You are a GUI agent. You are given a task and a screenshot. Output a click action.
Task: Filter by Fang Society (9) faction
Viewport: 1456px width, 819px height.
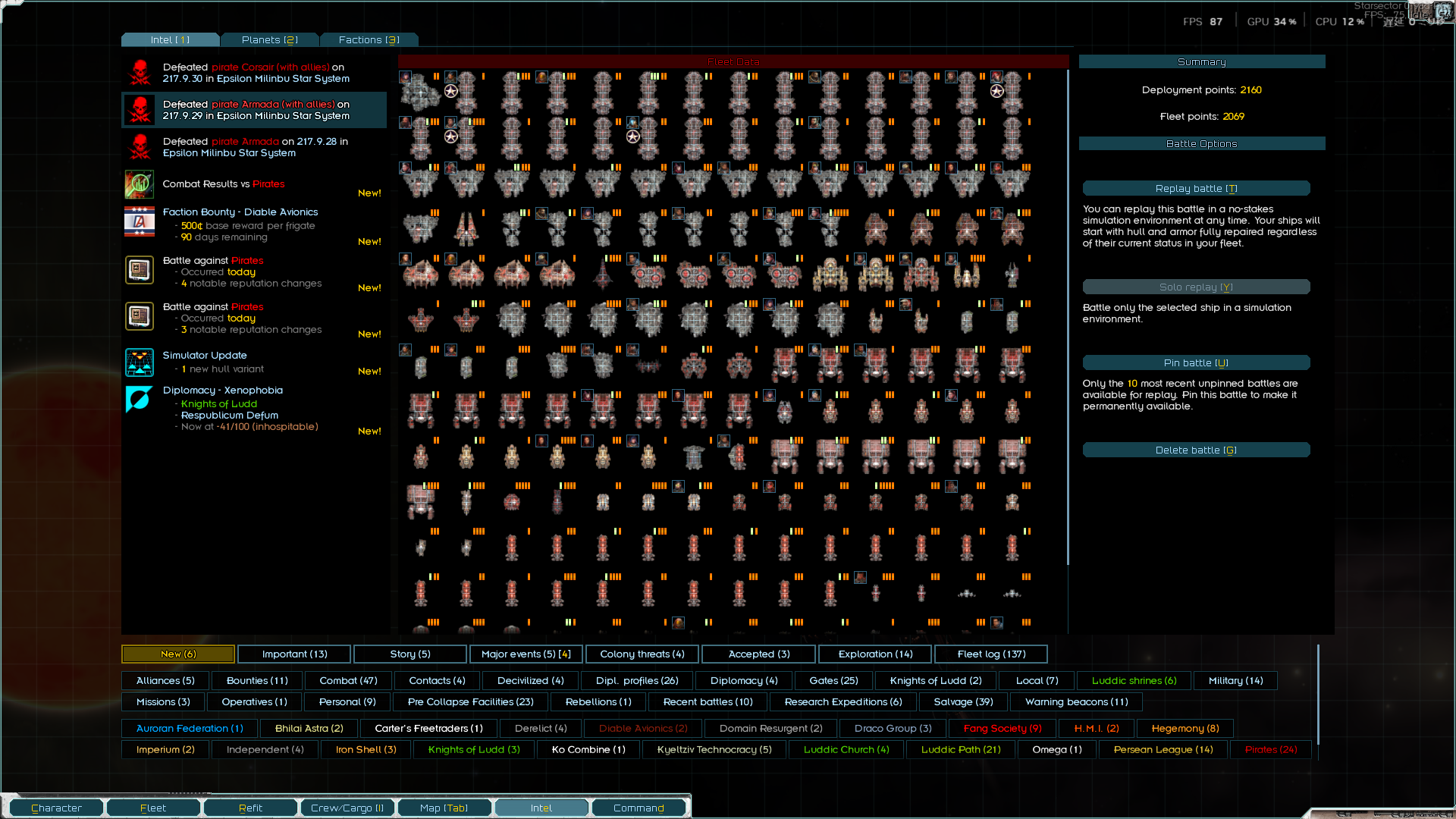1003,728
